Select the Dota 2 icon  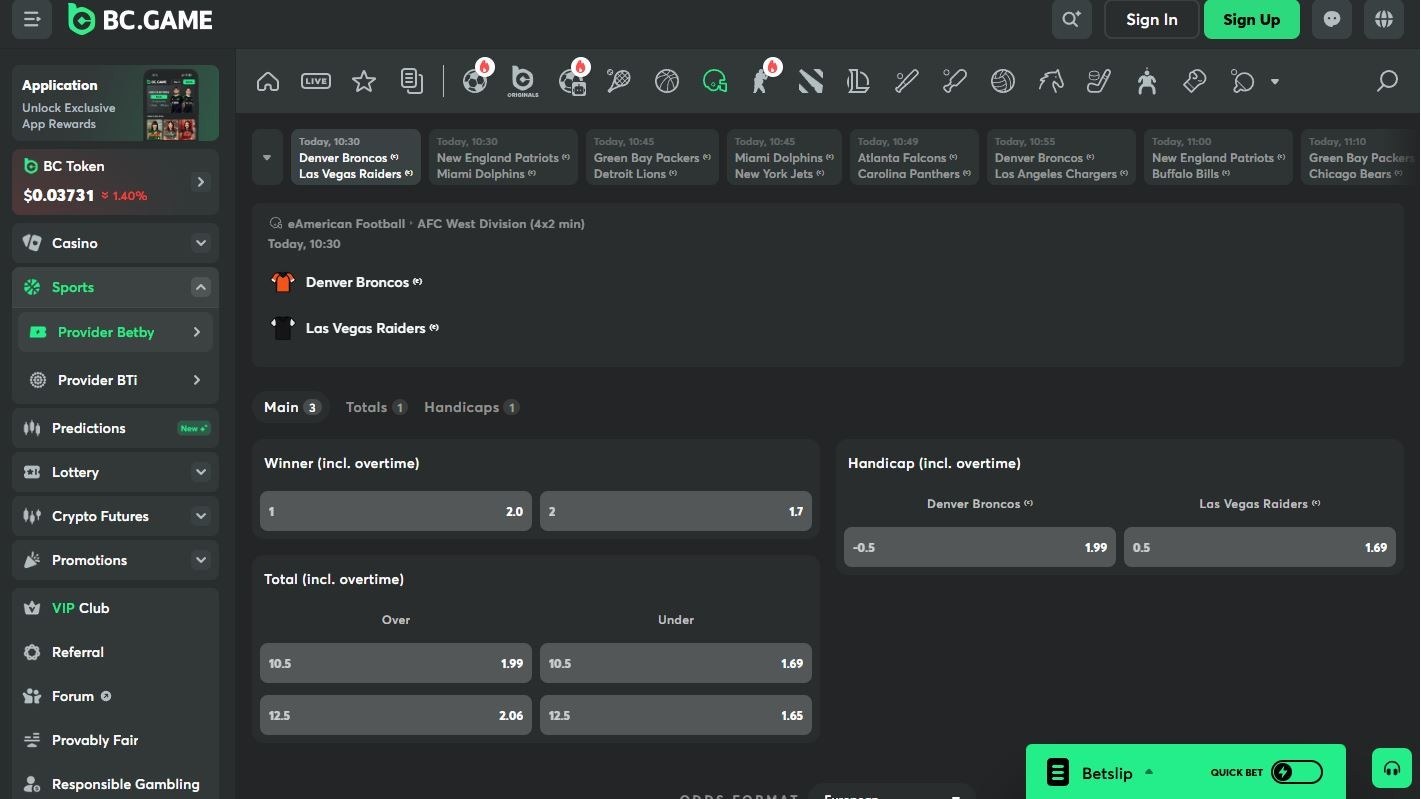click(x=811, y=81)
